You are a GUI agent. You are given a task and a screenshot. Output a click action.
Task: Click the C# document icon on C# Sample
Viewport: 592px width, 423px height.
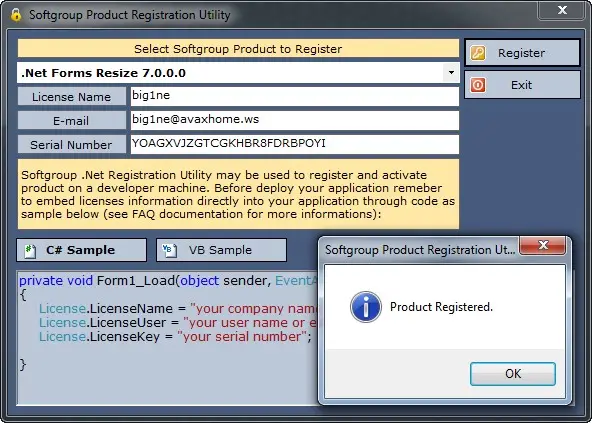click(x=30, y=250)
